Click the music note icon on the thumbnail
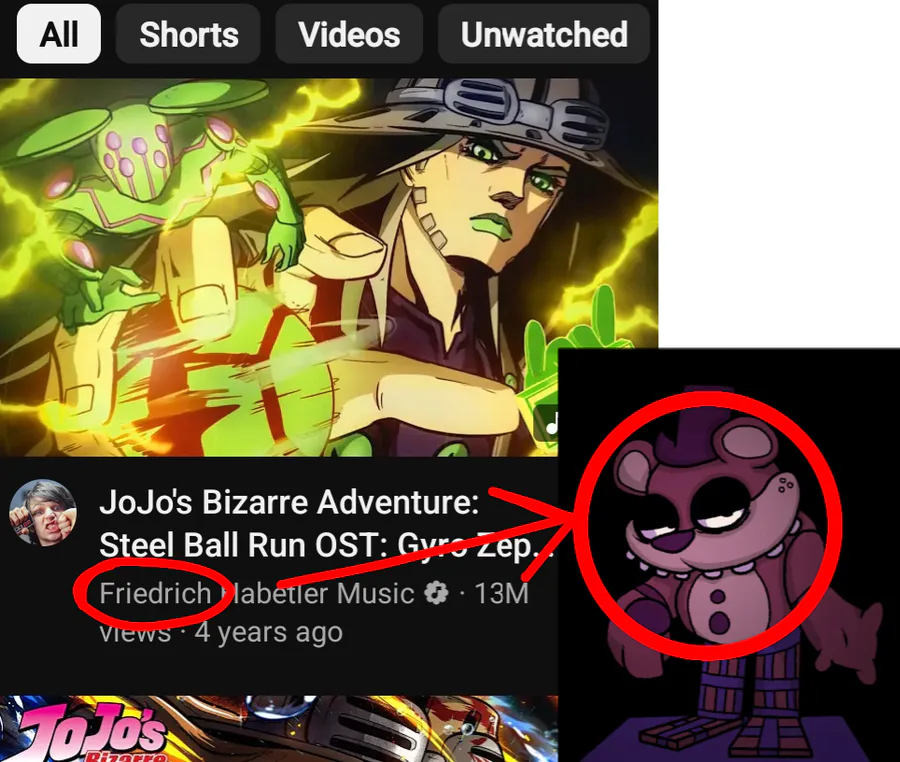The image size is (900, 762). [547, 423]
